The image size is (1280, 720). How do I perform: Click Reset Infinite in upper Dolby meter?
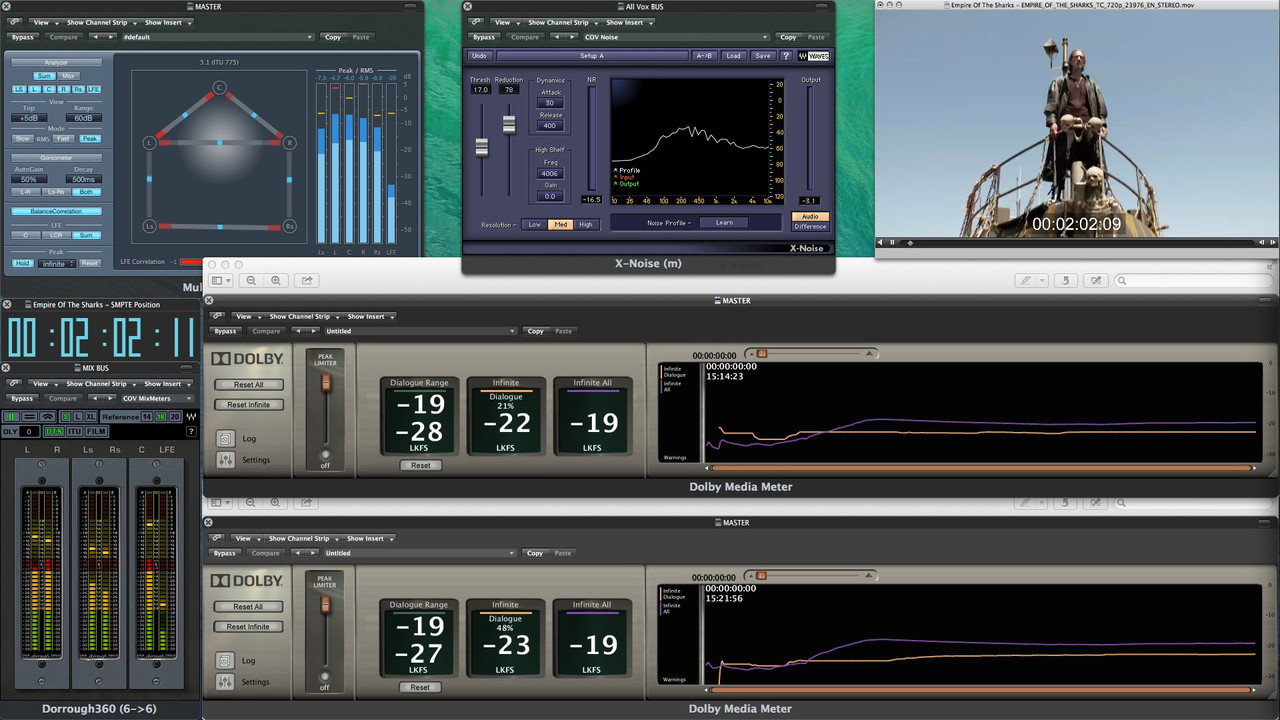coord(248,405)
